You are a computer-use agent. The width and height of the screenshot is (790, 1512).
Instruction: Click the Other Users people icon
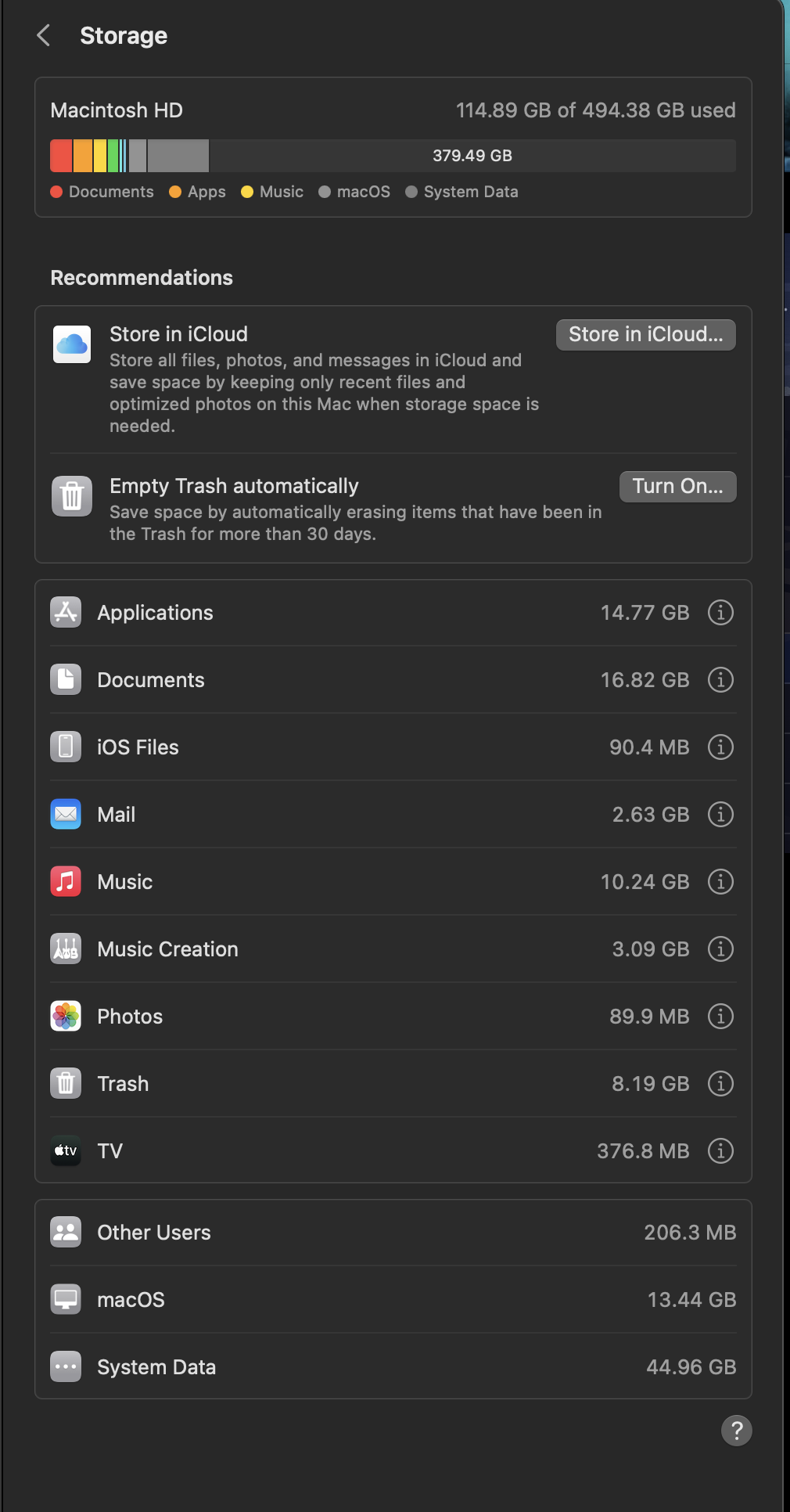point(66,1232)
